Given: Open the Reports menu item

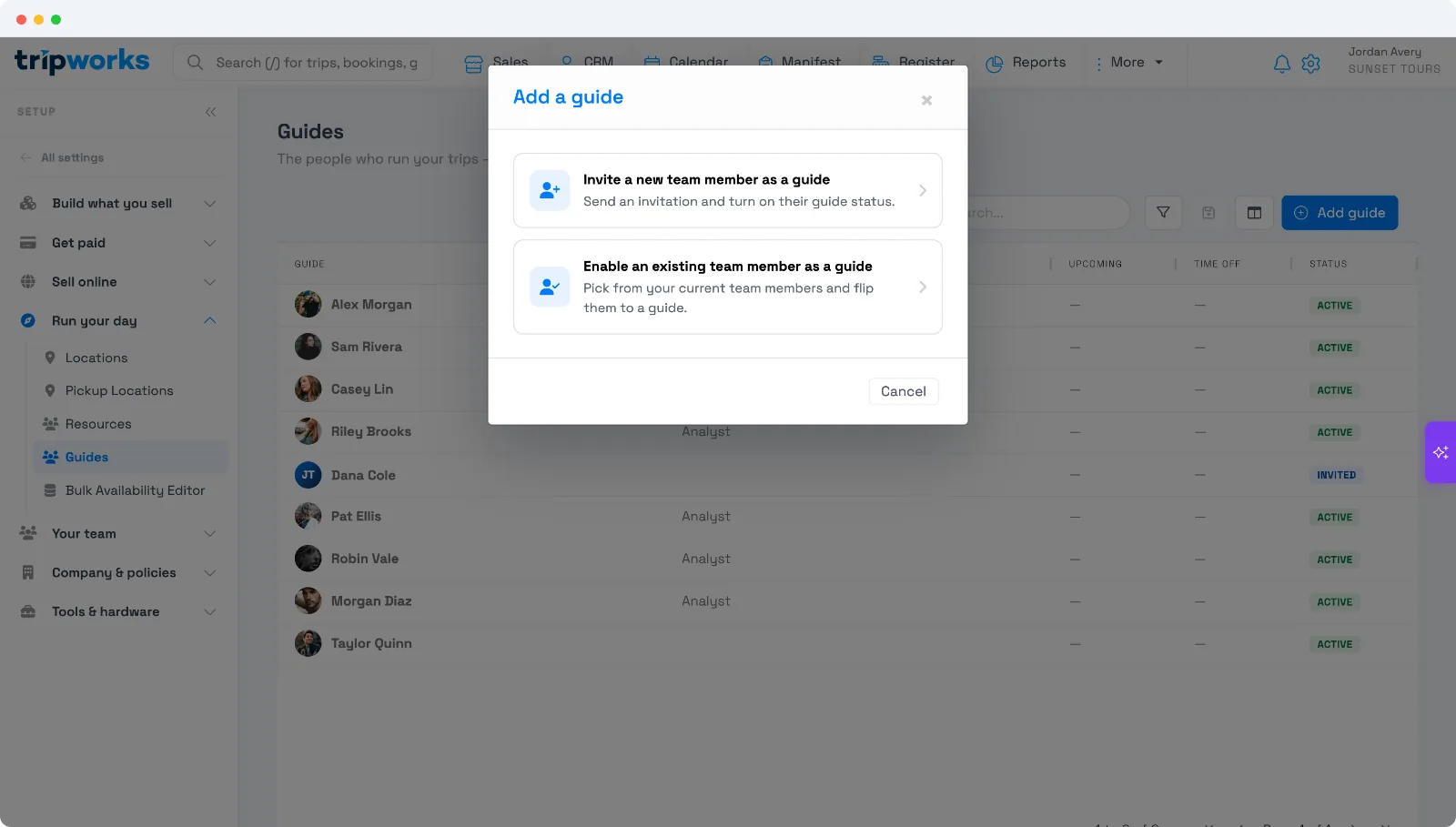Looking at the screenshot, I should (1026, 63).
